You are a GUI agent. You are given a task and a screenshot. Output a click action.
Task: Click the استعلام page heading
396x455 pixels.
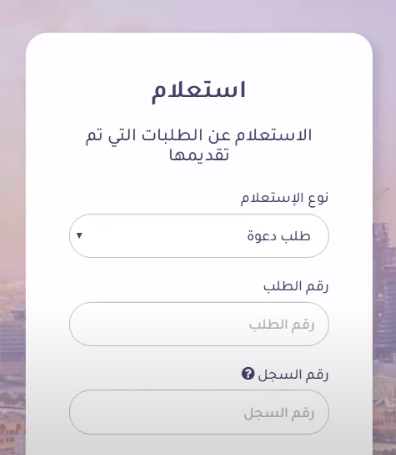pos(199,91)
